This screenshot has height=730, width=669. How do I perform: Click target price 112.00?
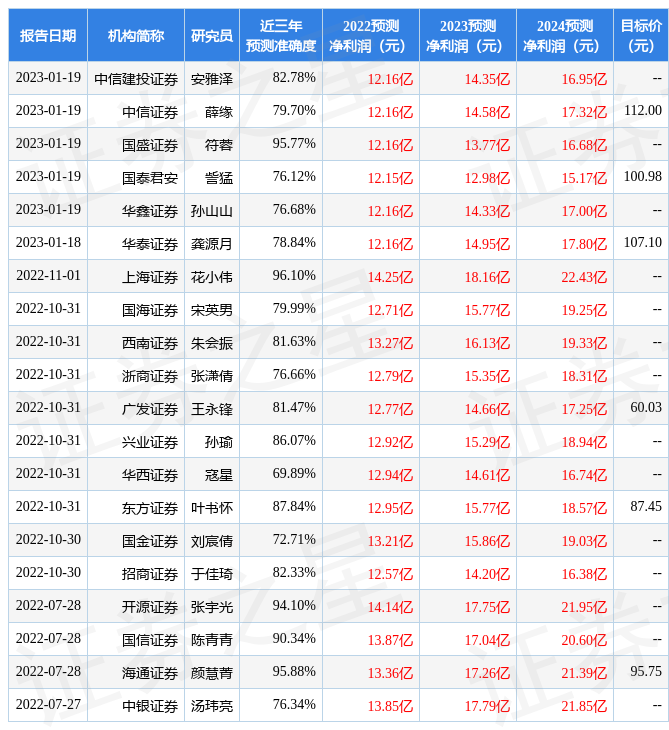[x=642, y=110]
